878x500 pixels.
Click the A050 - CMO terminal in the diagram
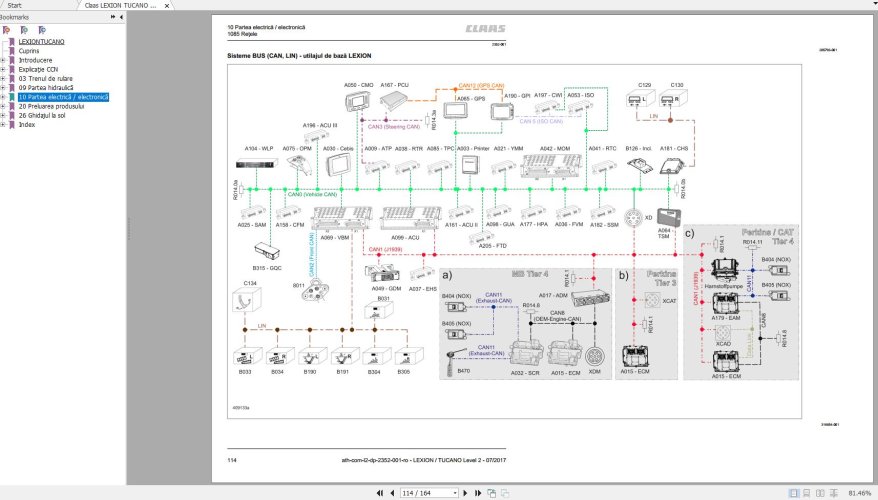point(357,101)
